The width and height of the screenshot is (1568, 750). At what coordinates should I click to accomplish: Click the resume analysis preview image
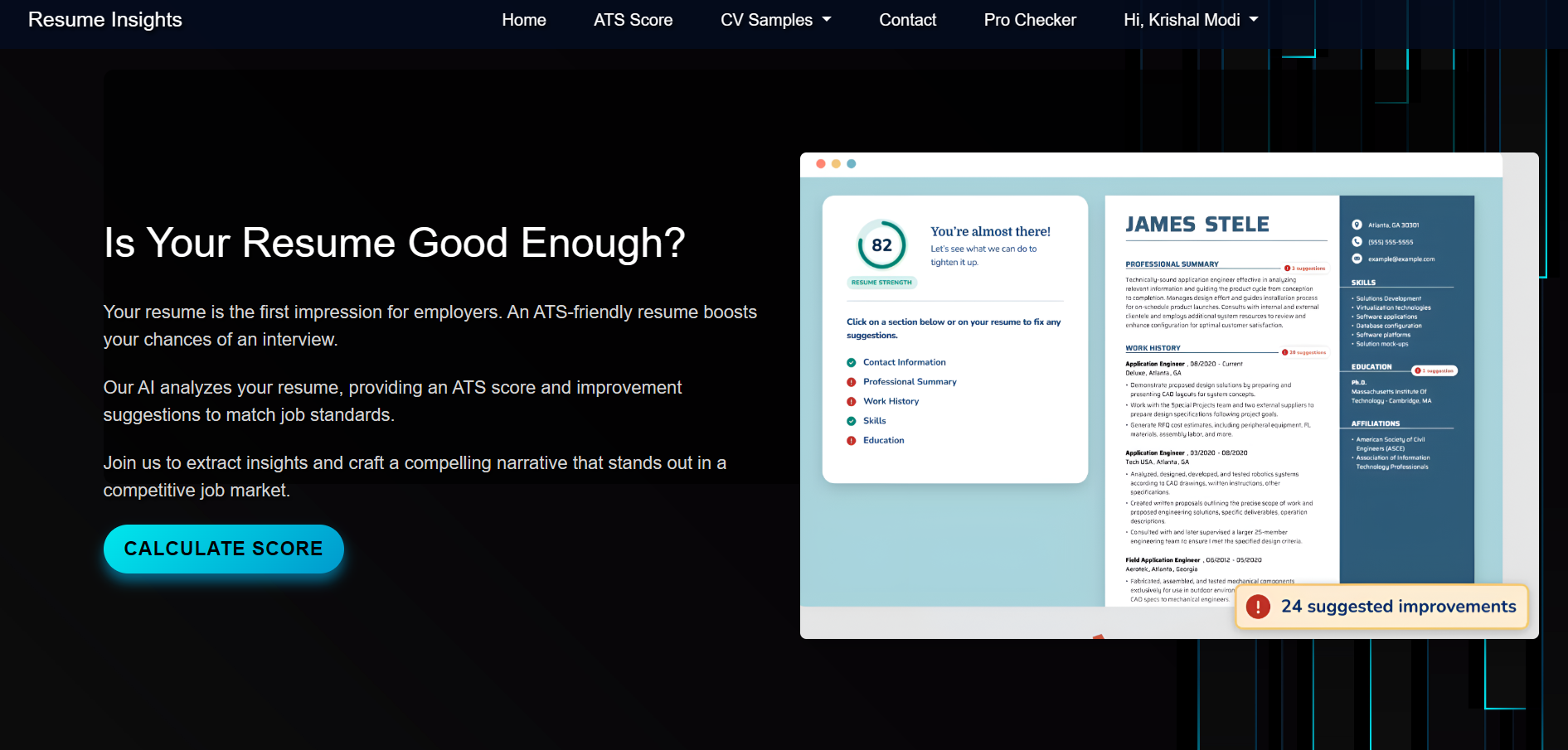point(1169,395)
